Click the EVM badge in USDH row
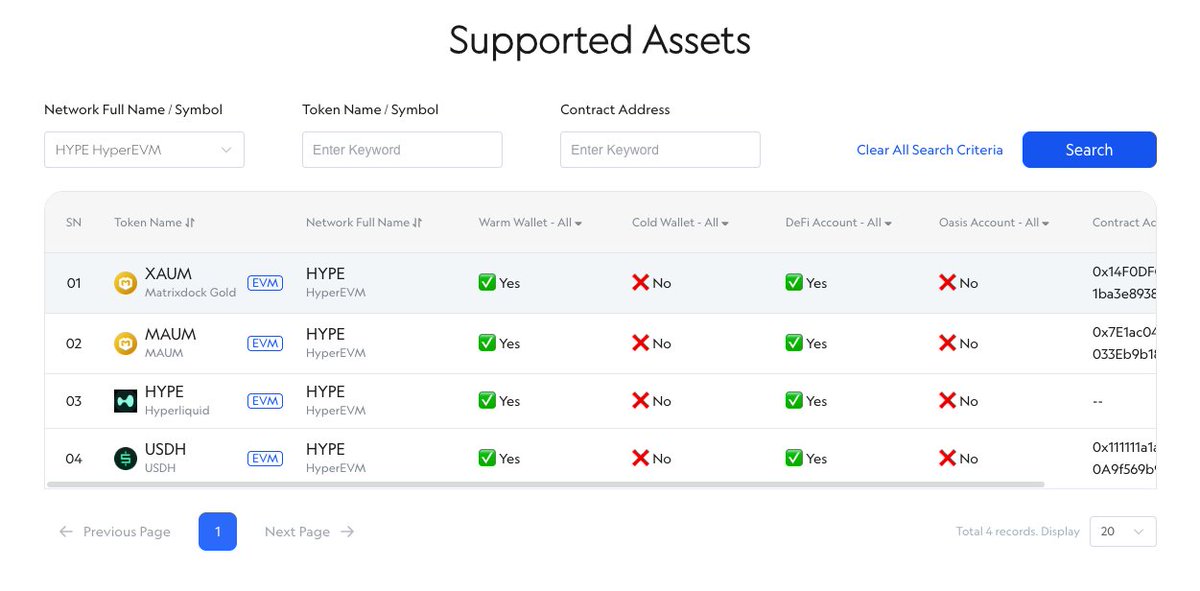Viewport: 1200px width, 591px height. [x=265, y=459]
